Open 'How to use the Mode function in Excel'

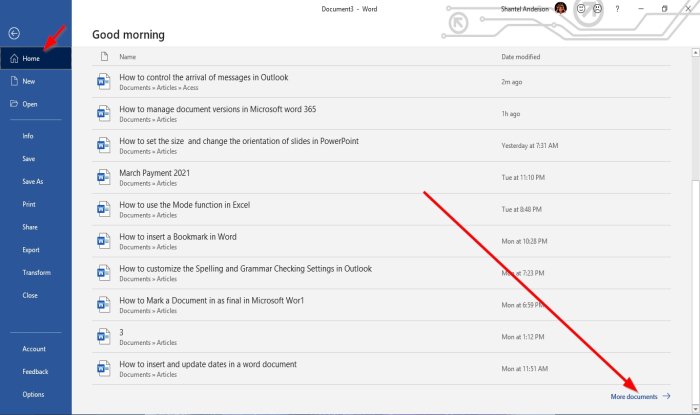(x=381, y=209)
